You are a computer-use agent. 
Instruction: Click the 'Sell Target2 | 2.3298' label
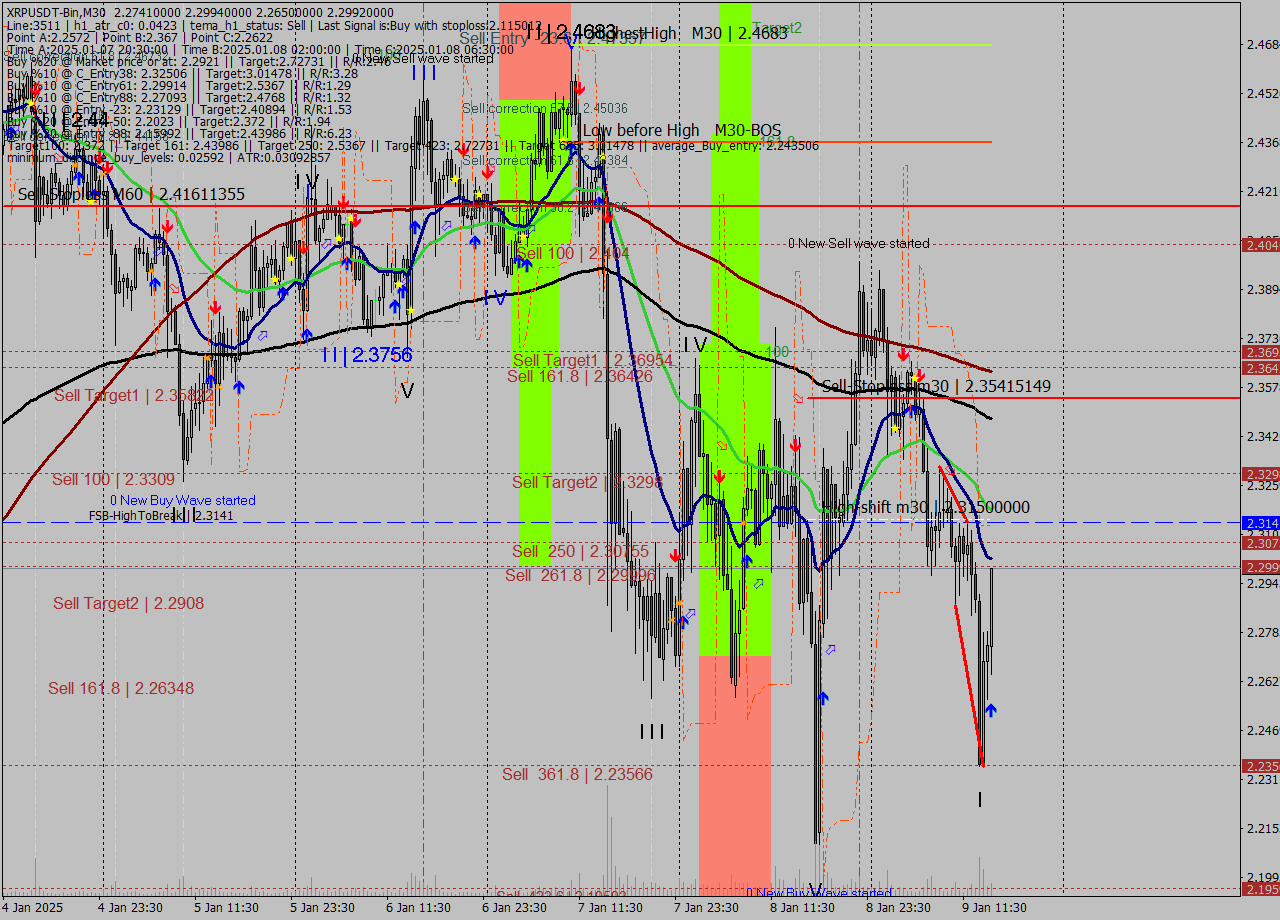pyautogui.click(x=588, y=482)
